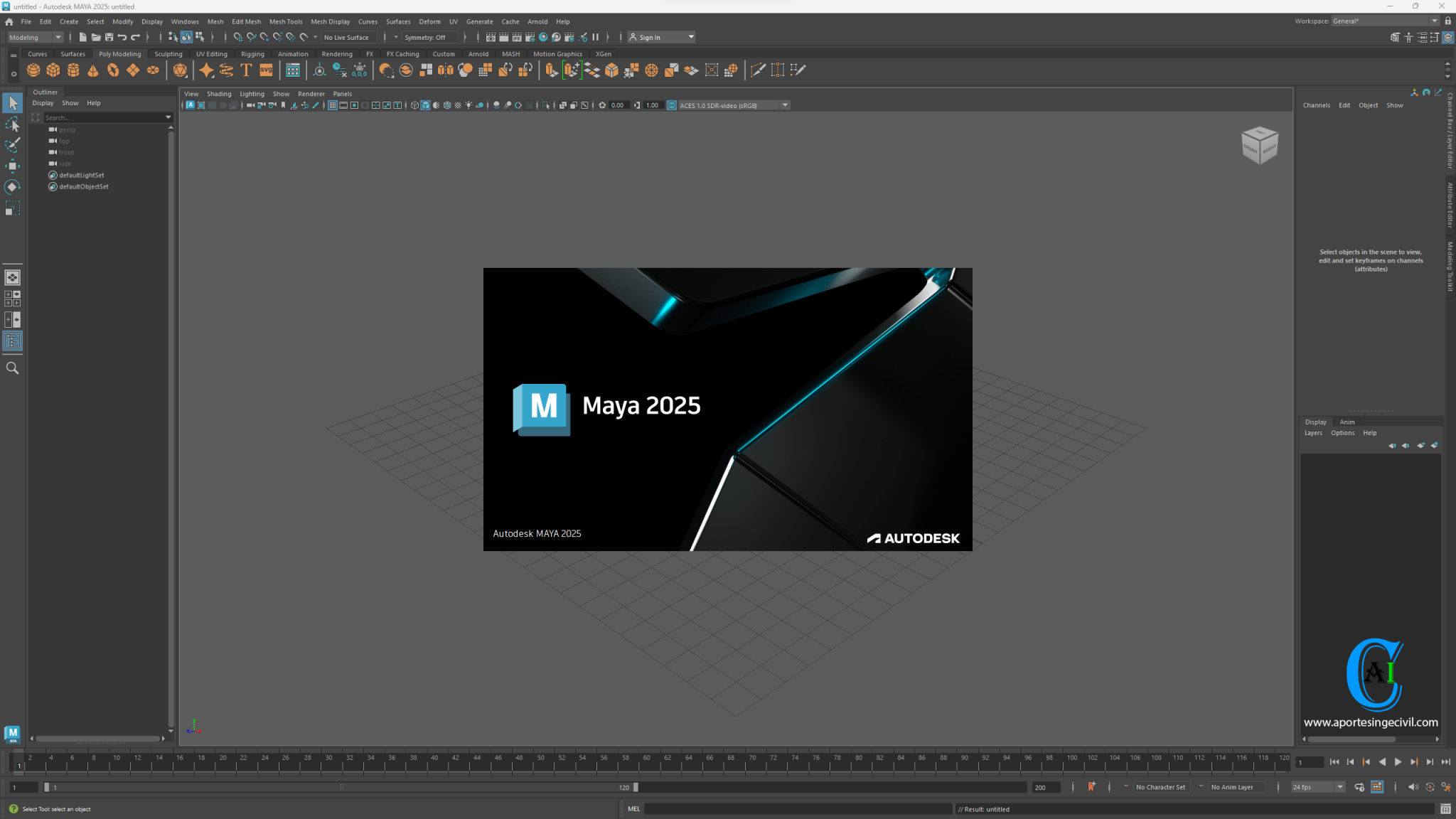Toggle Symmetry off dropdown setting
Screen dimensions: 1456x819
click(x=427, y=37)
